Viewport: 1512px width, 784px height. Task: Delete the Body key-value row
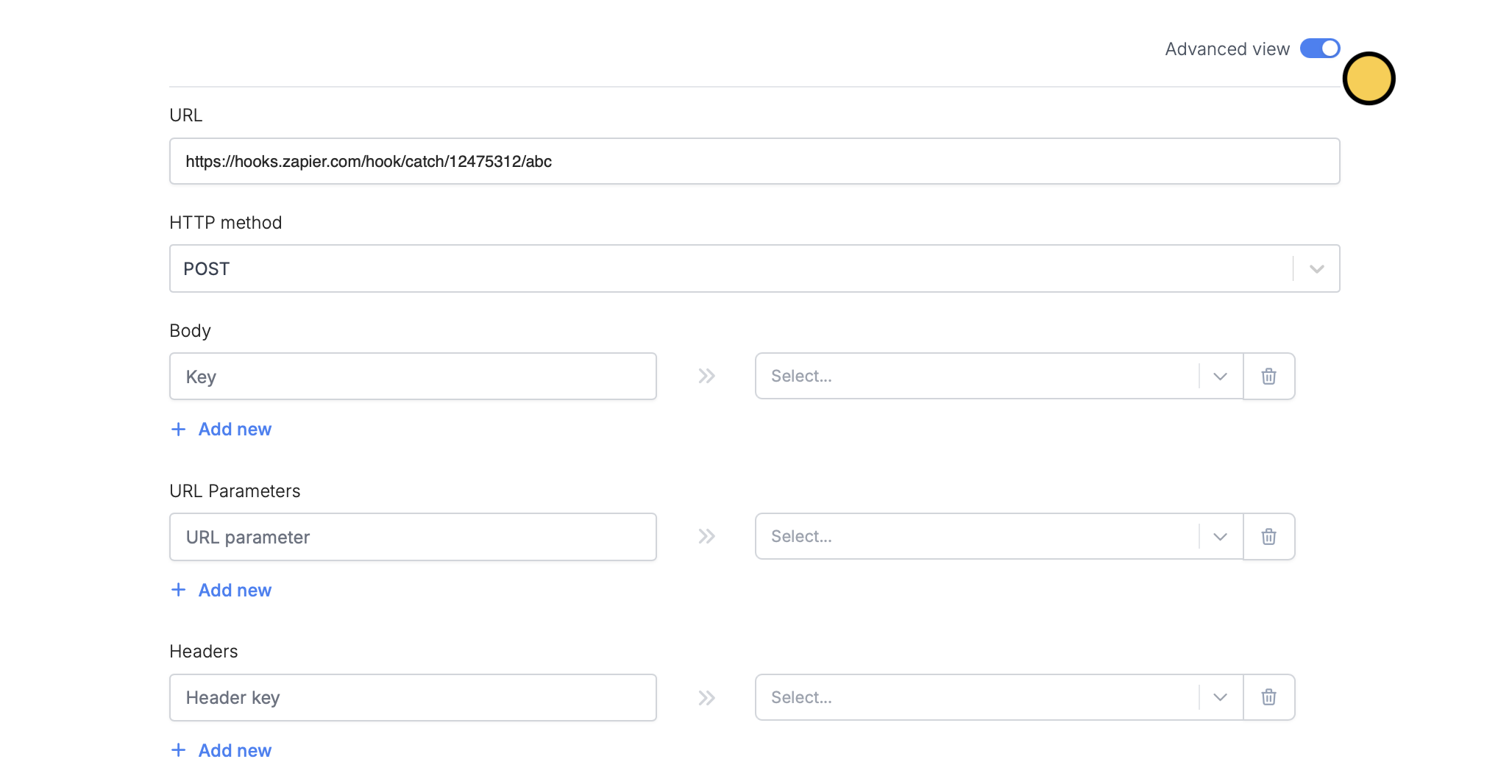[1268, 376]
